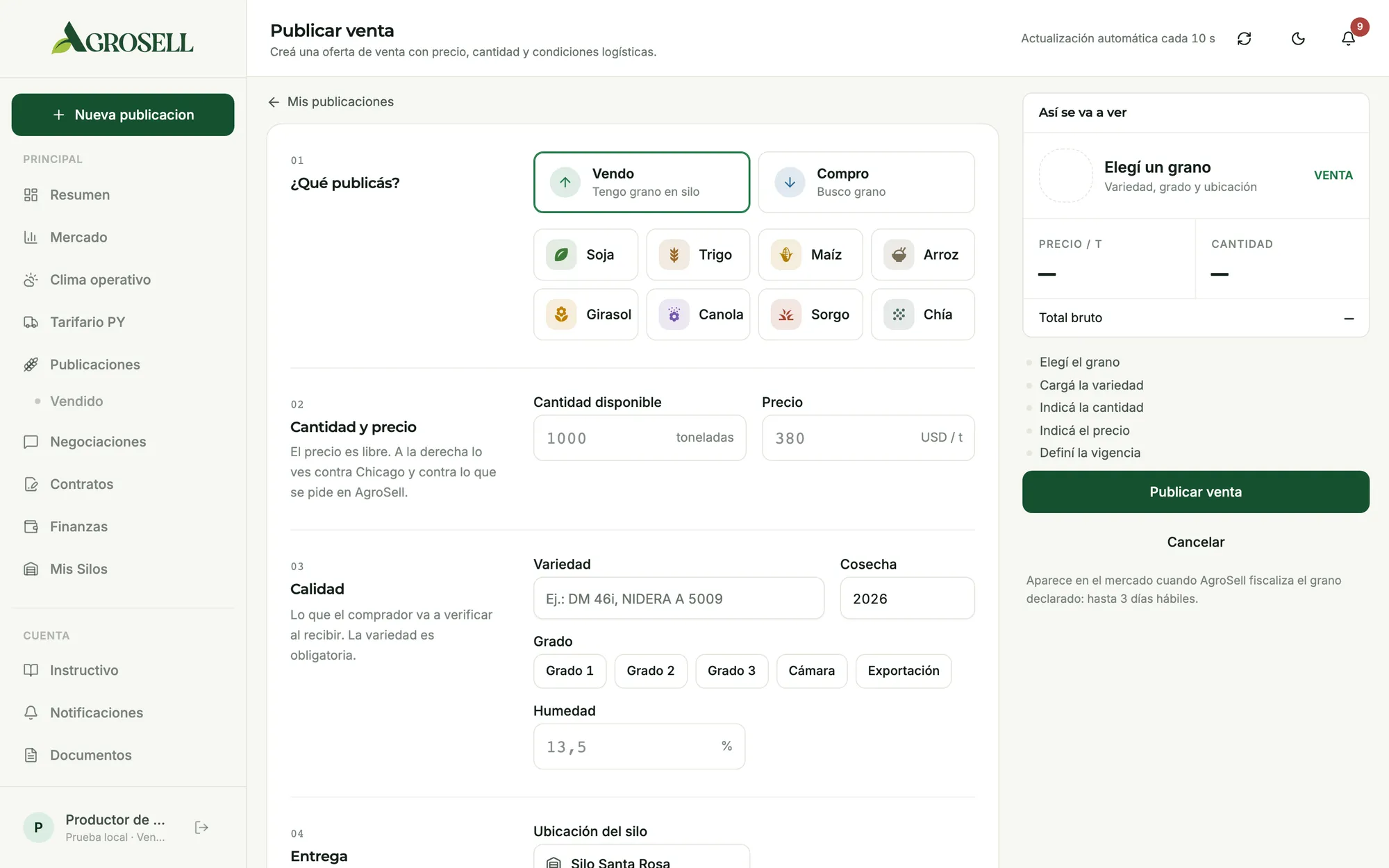Click Cancelar link
The image size is (1389, 868).
click(x=1195, y=542)
